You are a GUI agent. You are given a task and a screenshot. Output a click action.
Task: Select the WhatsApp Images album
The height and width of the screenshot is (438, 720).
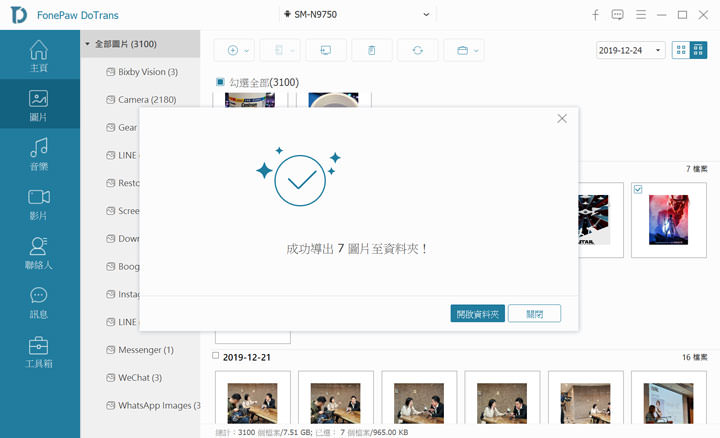click(153, 405)
